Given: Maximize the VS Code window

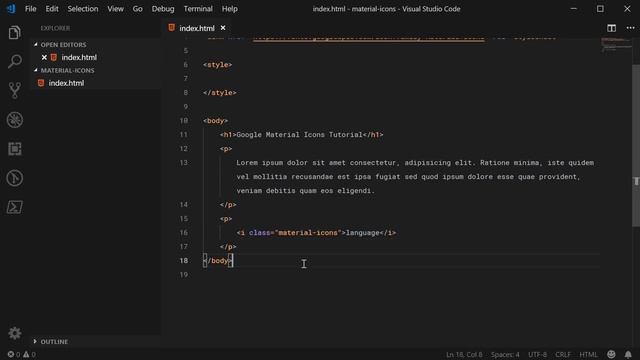Looking at the screenshot, I should click(x=600, y=9).
